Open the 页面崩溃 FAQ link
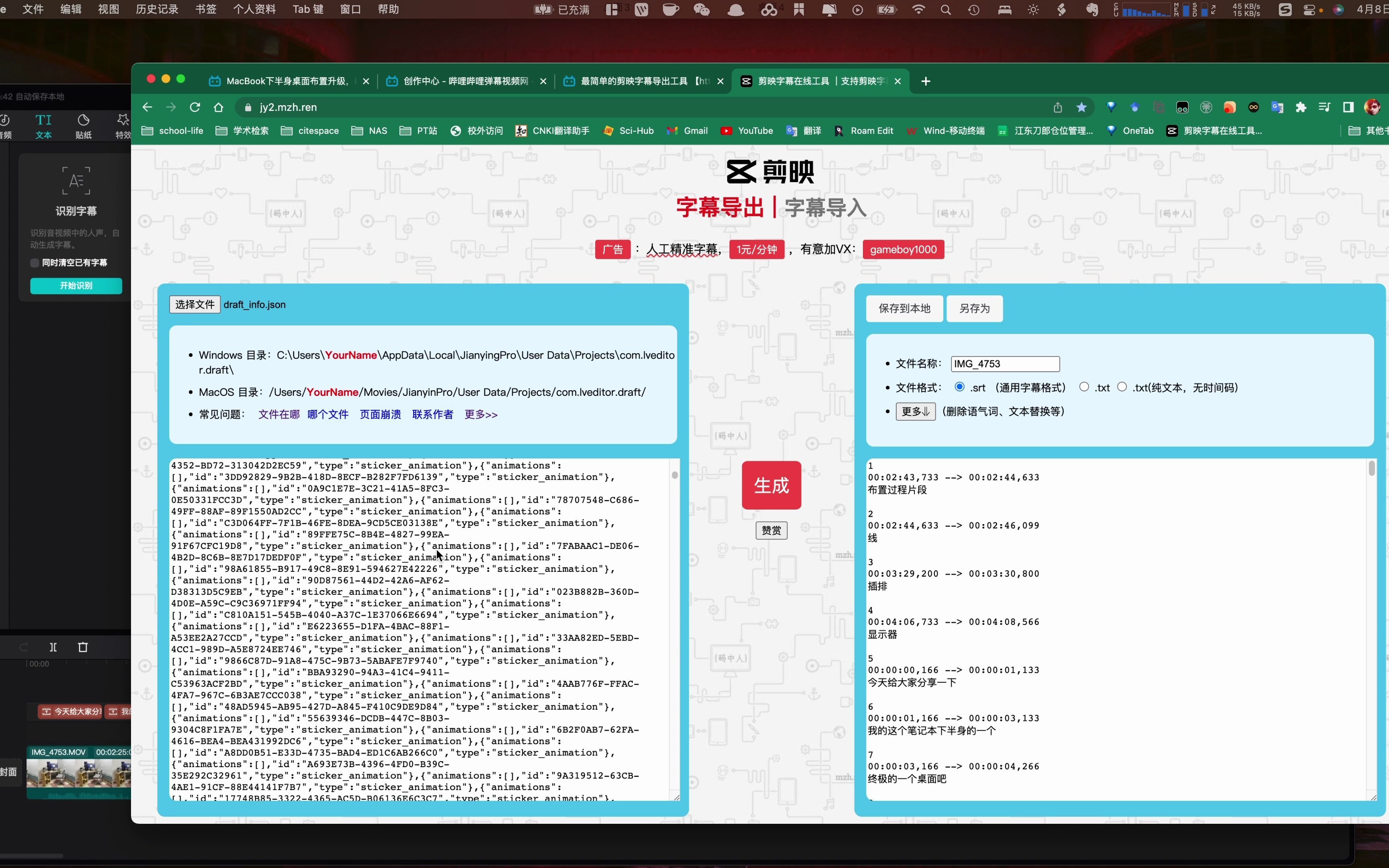 (x=380, y=414)
